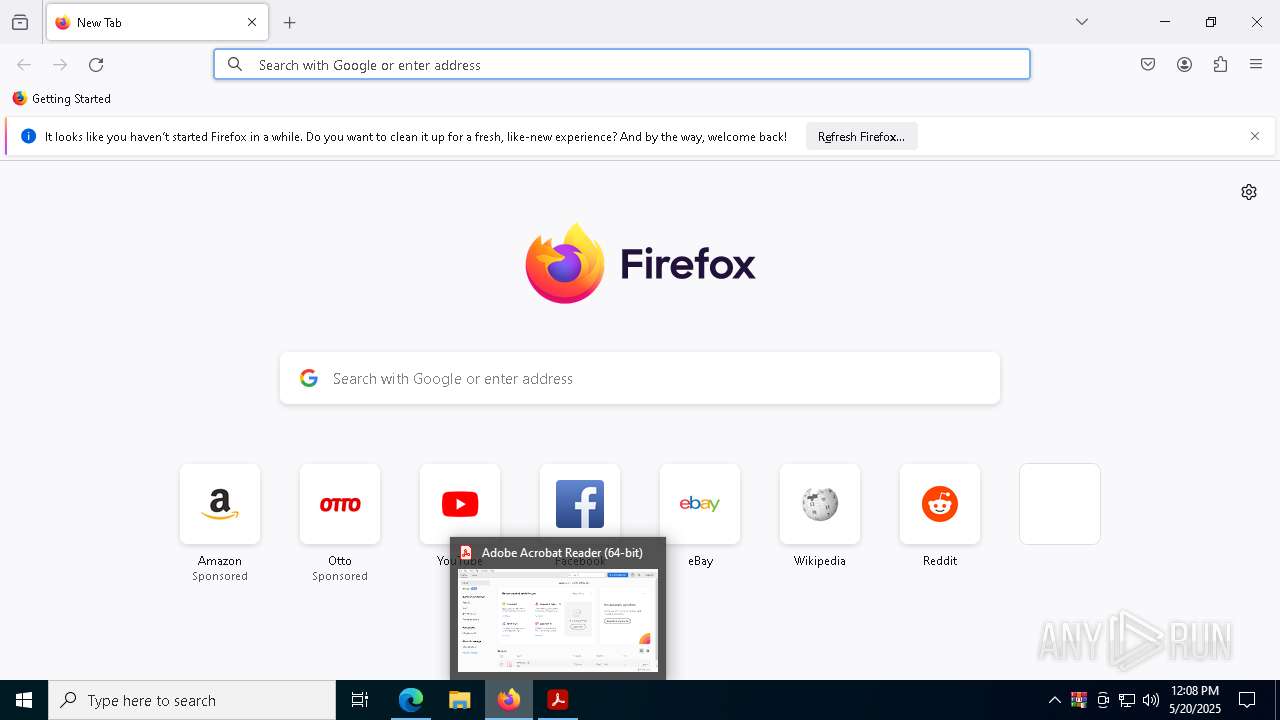Viewport: 1280px width, 720px height.
Task: Dismiss the refresh Firefox notification bar
Action: (x=1255, y=136)
